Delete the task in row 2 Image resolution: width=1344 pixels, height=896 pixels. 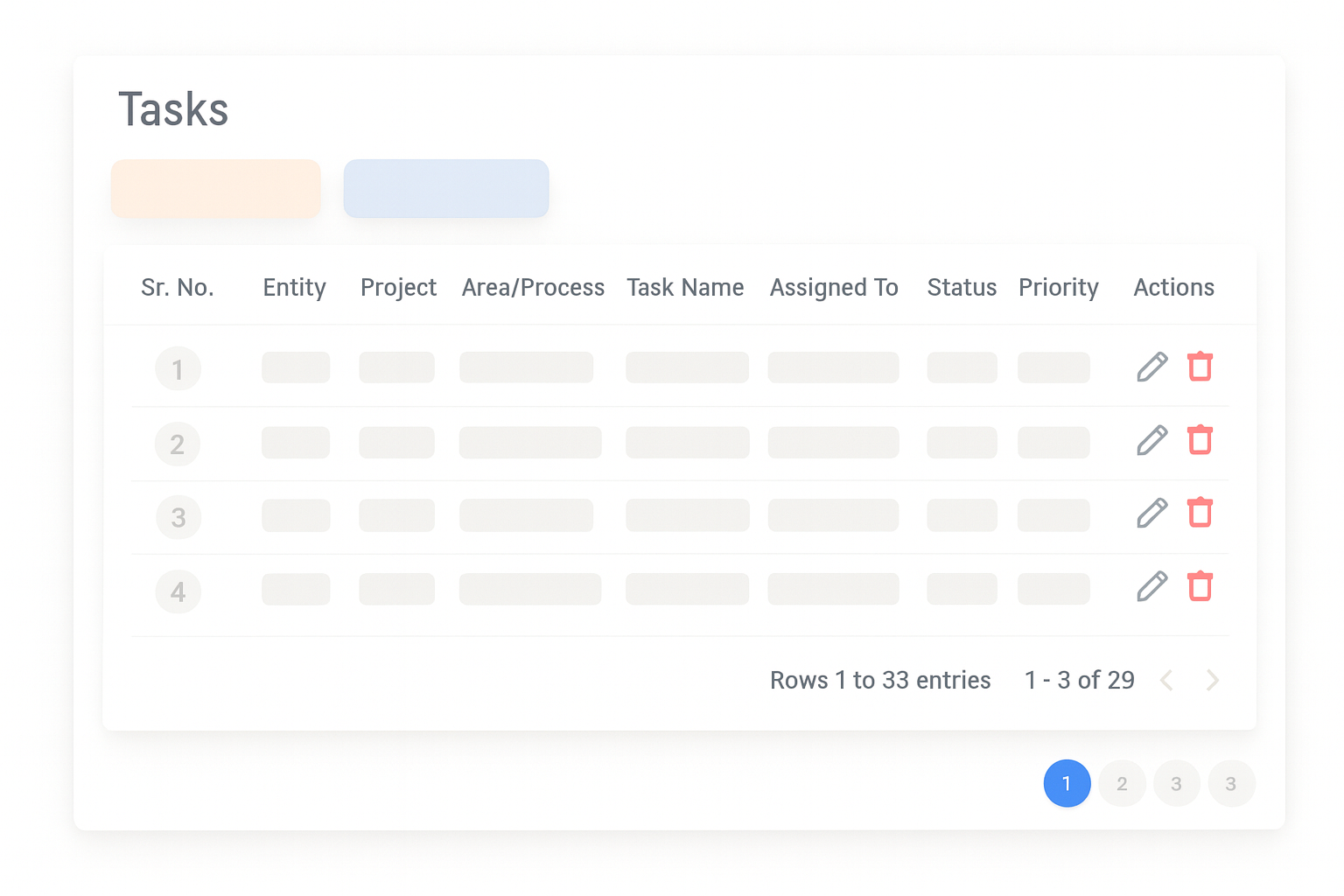[1200, 440]
